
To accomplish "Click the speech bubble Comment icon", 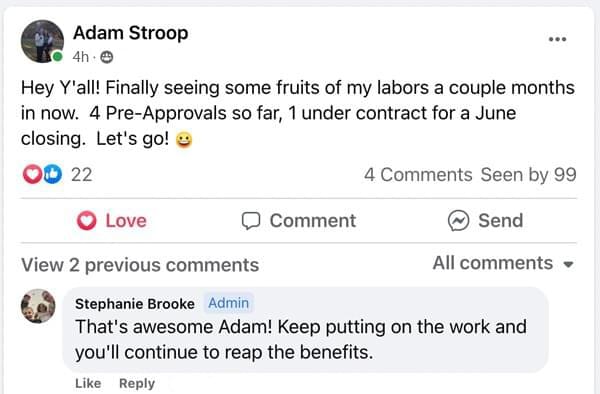I will click(251, 221).
